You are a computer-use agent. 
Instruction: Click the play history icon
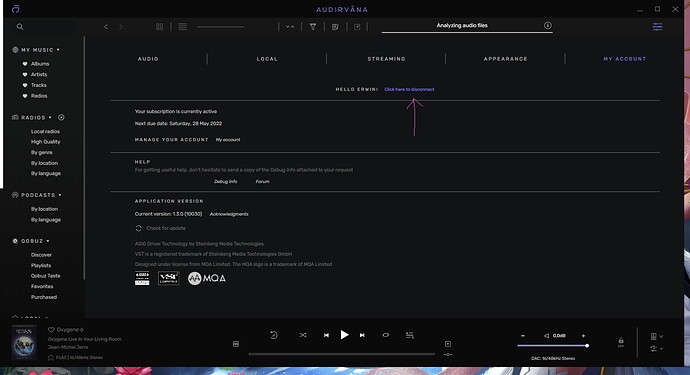tap(273, 335)
